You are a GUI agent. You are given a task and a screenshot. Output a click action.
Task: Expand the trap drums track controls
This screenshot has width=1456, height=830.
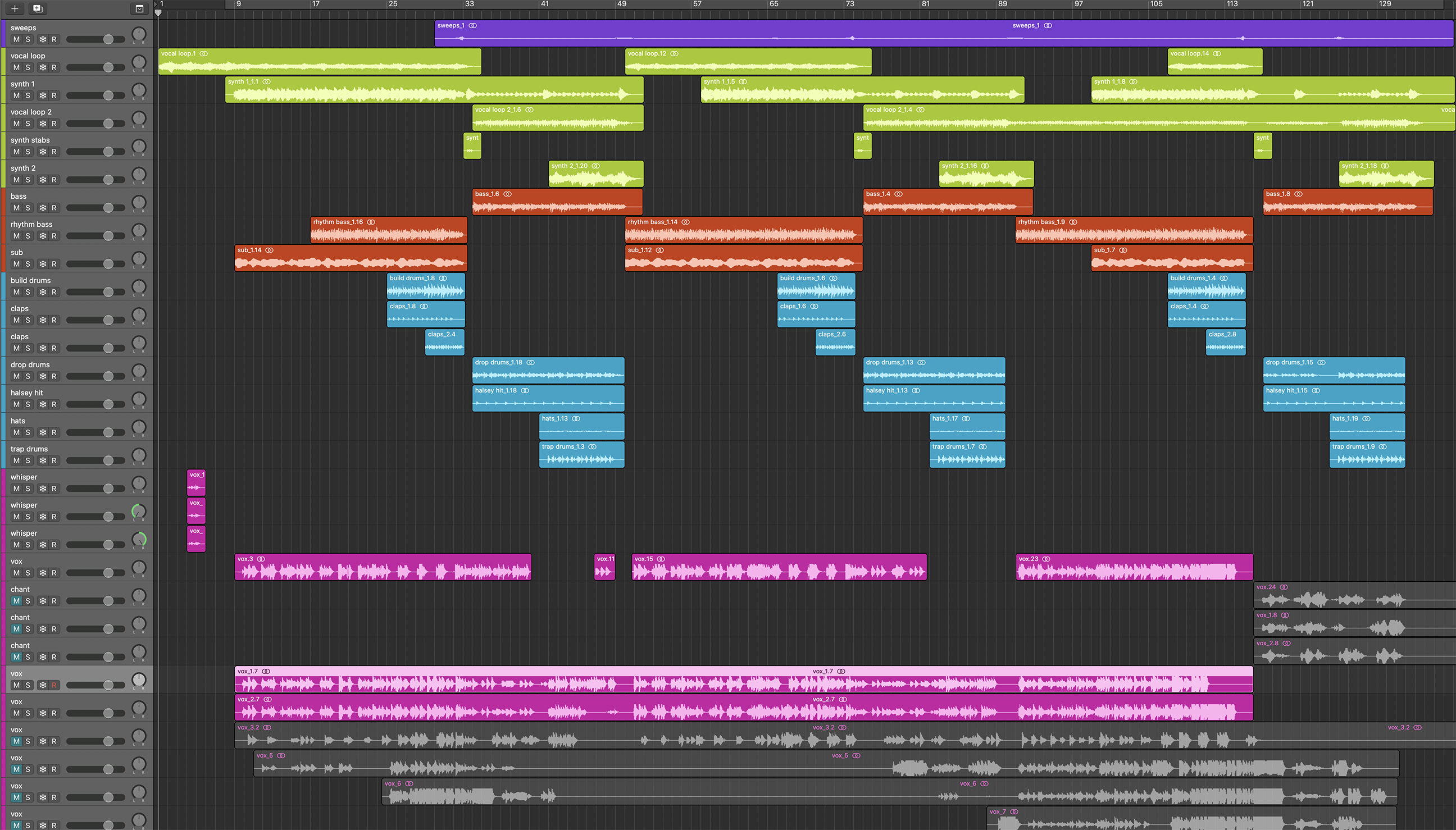pos(30,449)
